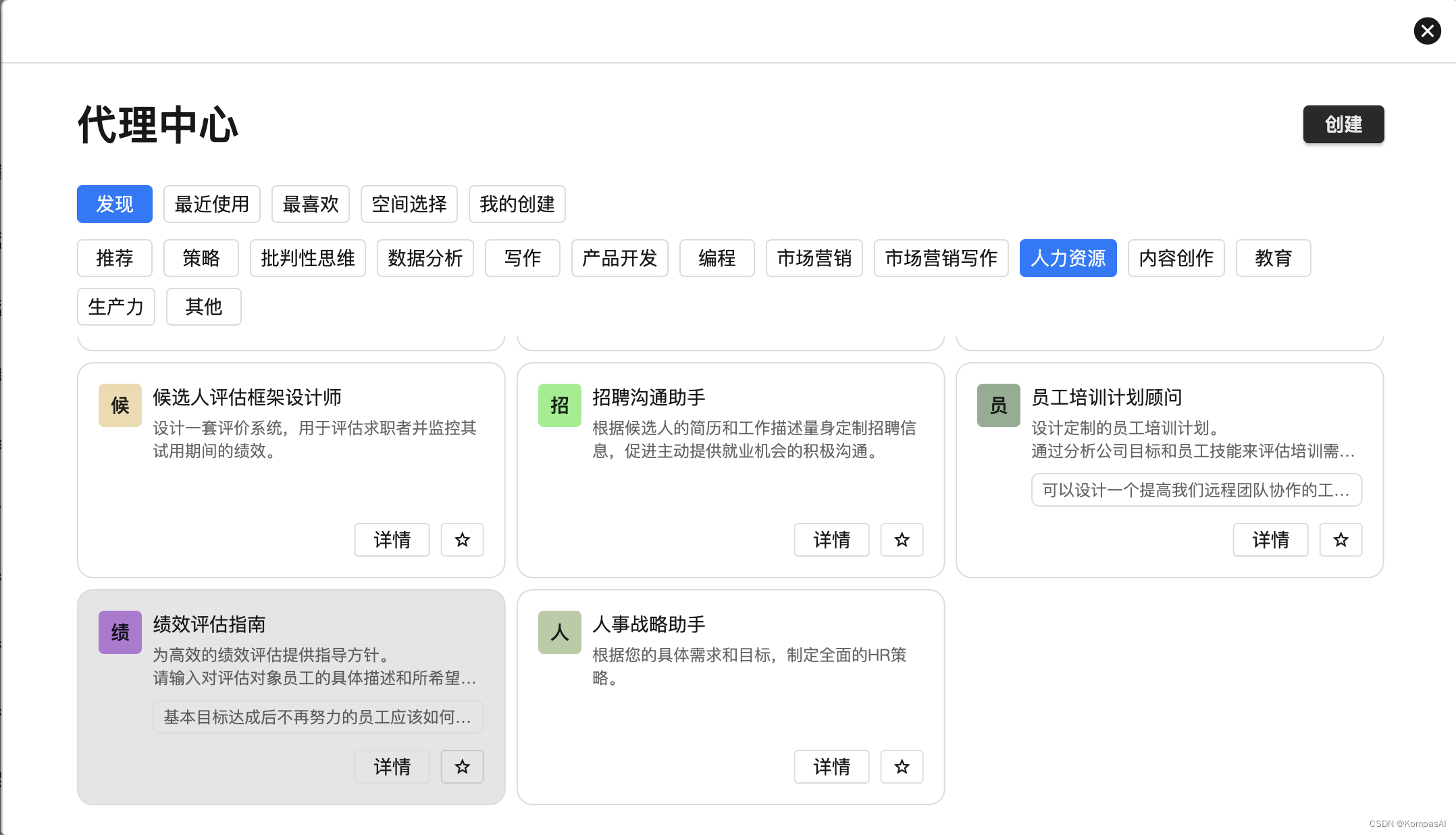Switch to the 最近使用 tab
This screenshot has height=835, width=1456.
coord(211,204)
